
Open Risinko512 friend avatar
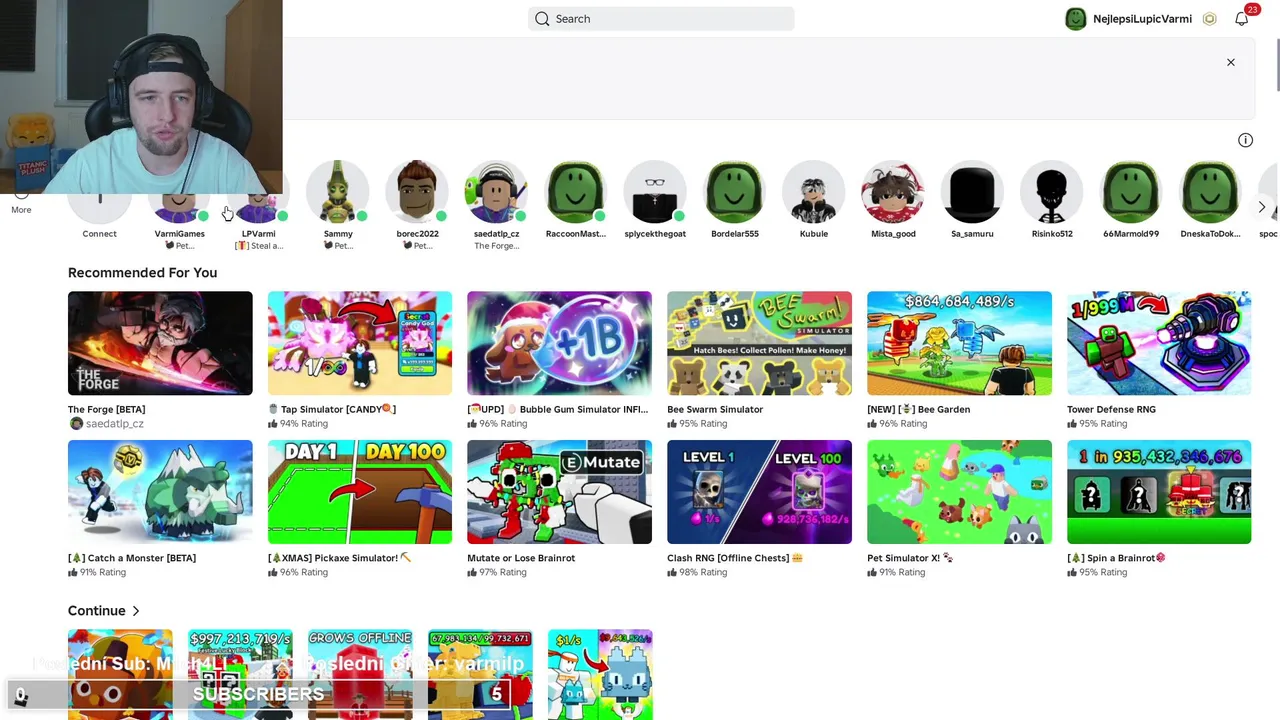(1052, 191)
